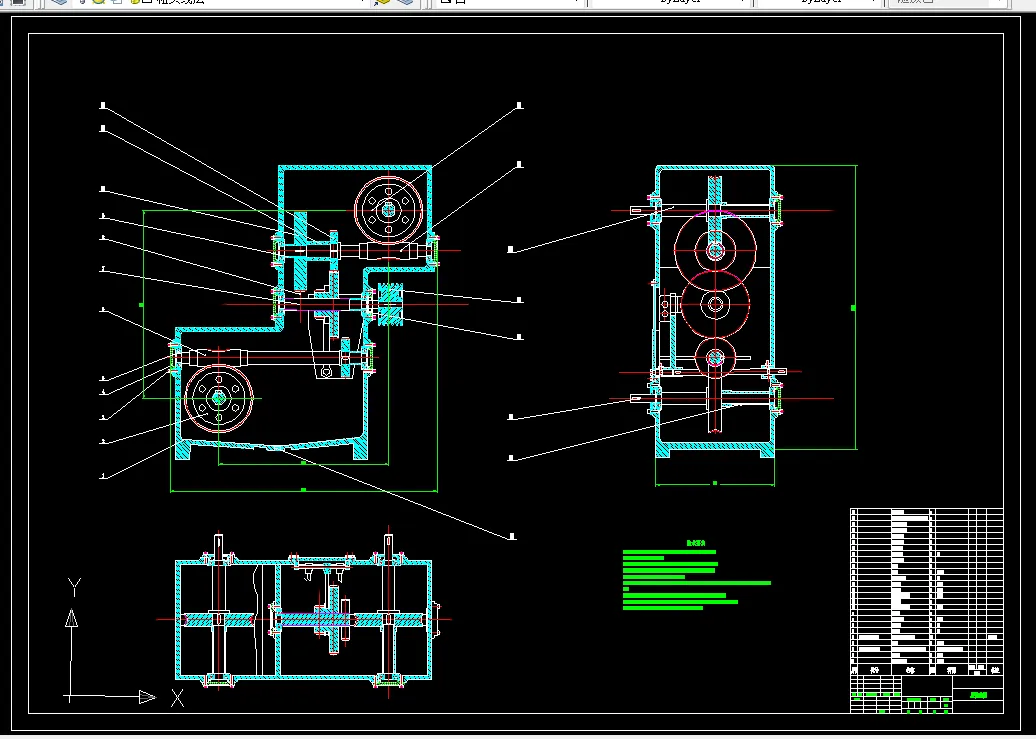Viewport: 1036px width, 739px height.
Task: Select the lower large wheel in front view
Action: click(x=219, y=398)
